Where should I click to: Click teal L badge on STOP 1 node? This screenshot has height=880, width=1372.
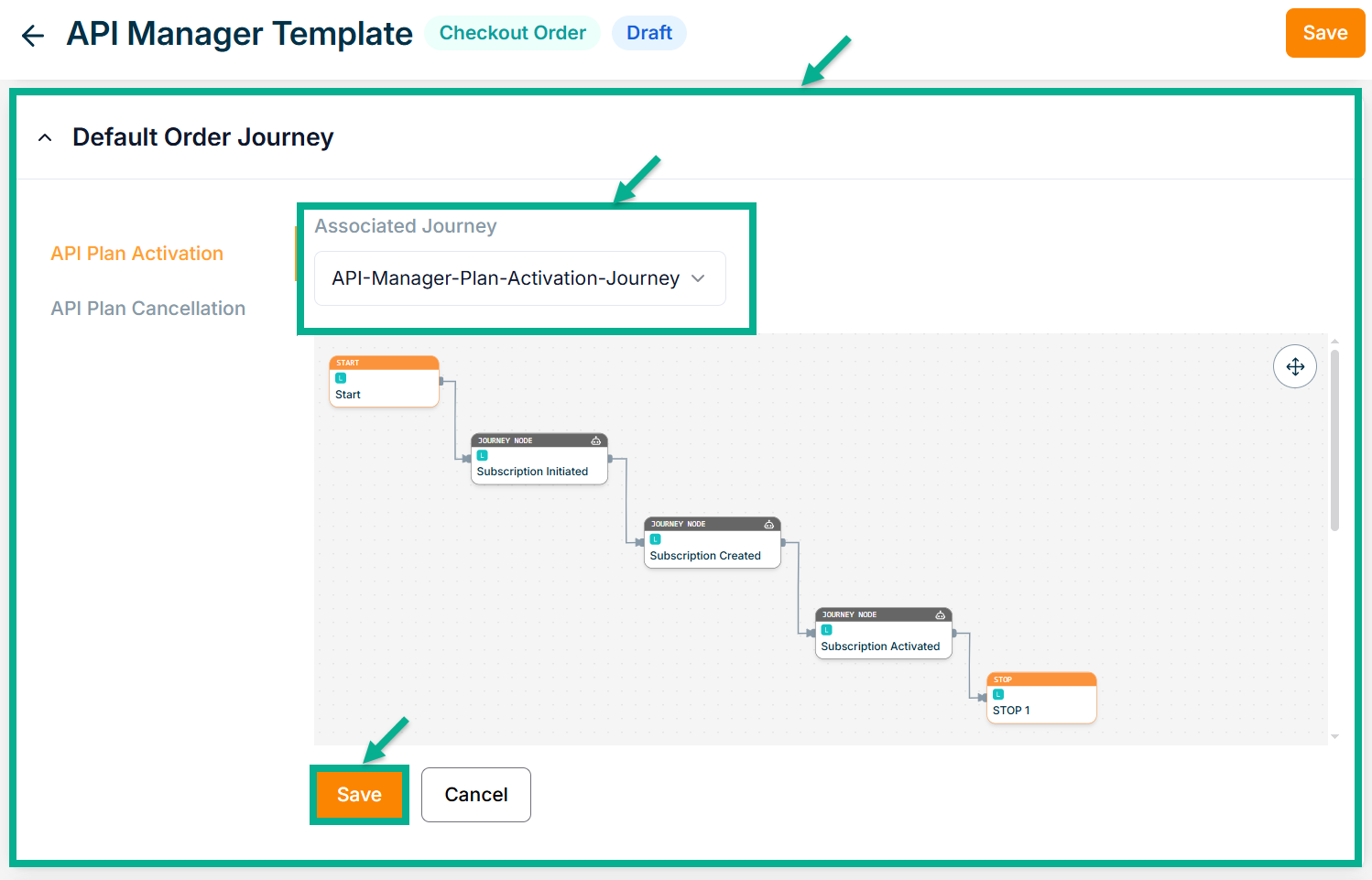998,694
